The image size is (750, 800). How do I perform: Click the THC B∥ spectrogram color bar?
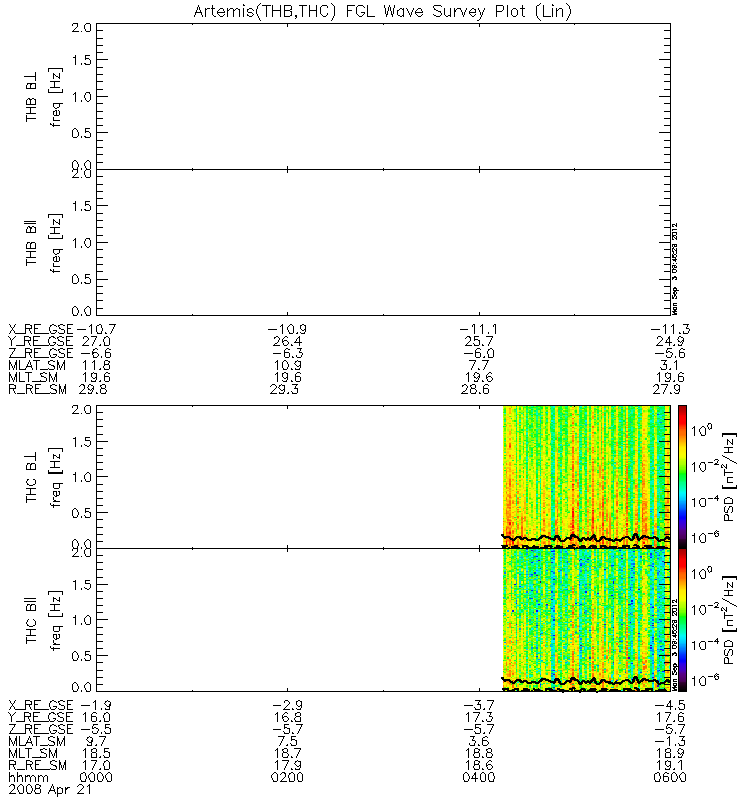click(682, 620)
